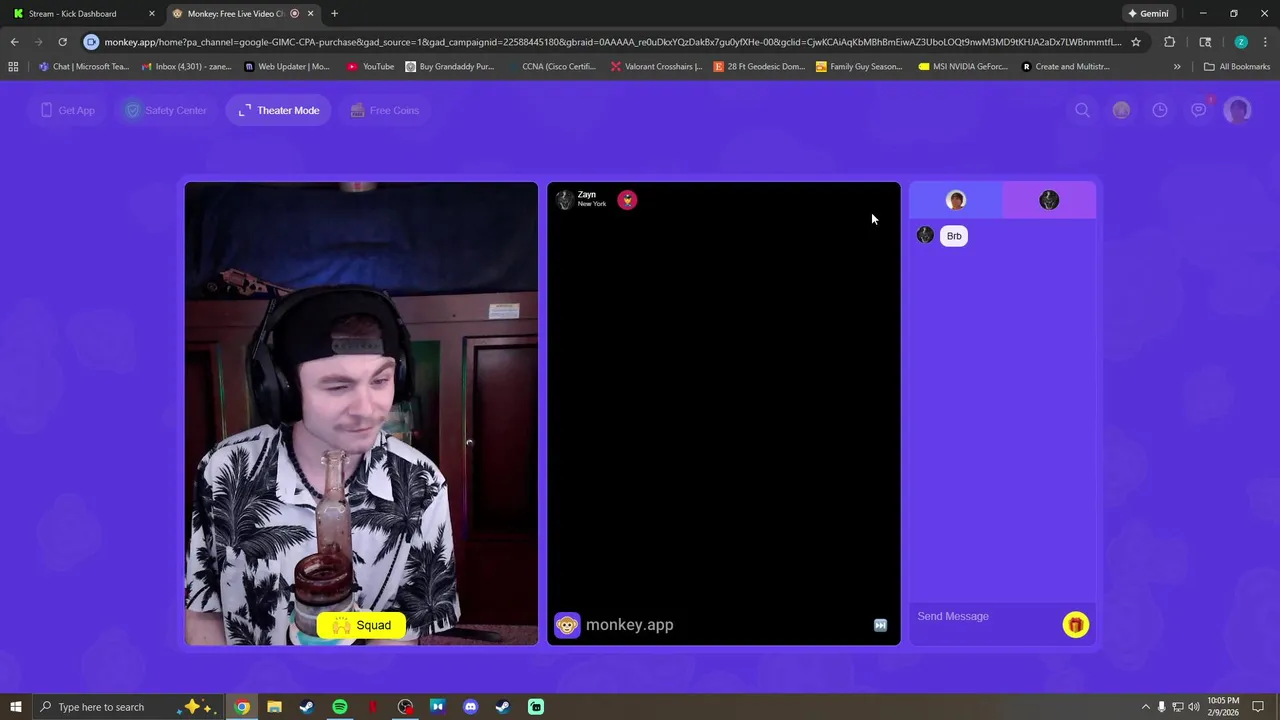The image size is (1280, 720).
Task: Click the Send Message input field
Action: (985, 617)
